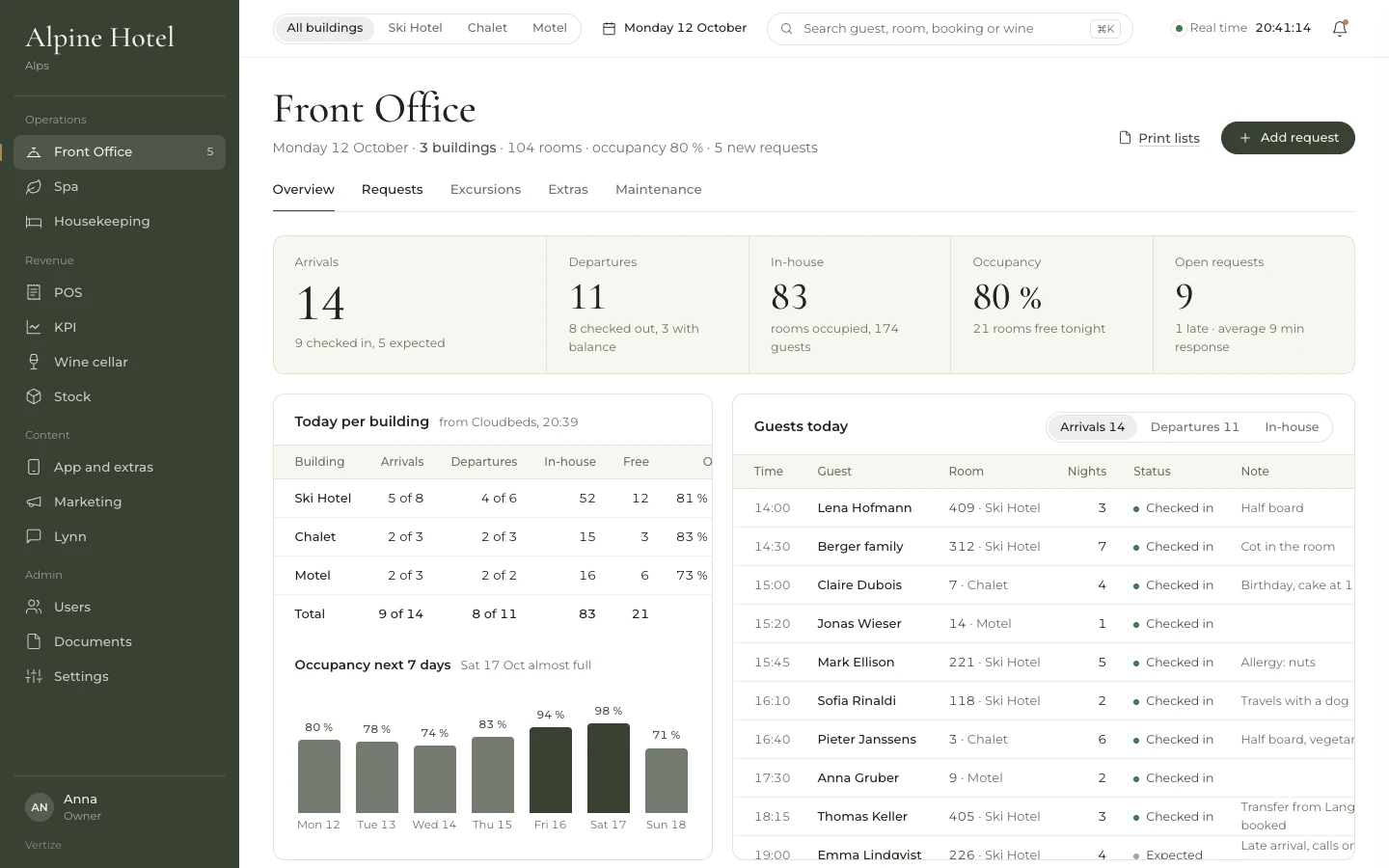Show Arrivals 14 guest list
1389x868 pixels.
coord(1092,427)
